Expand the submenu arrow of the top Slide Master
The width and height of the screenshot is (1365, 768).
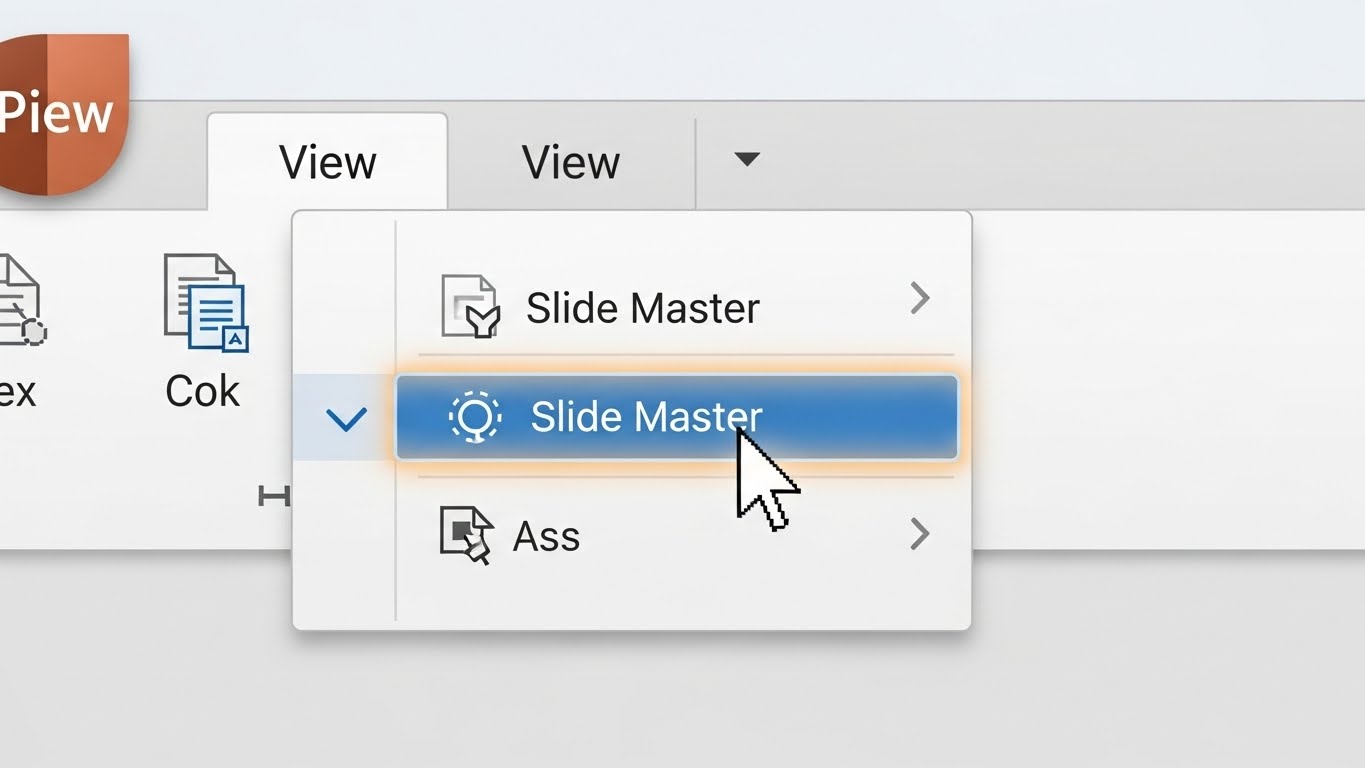click(920, 298)
